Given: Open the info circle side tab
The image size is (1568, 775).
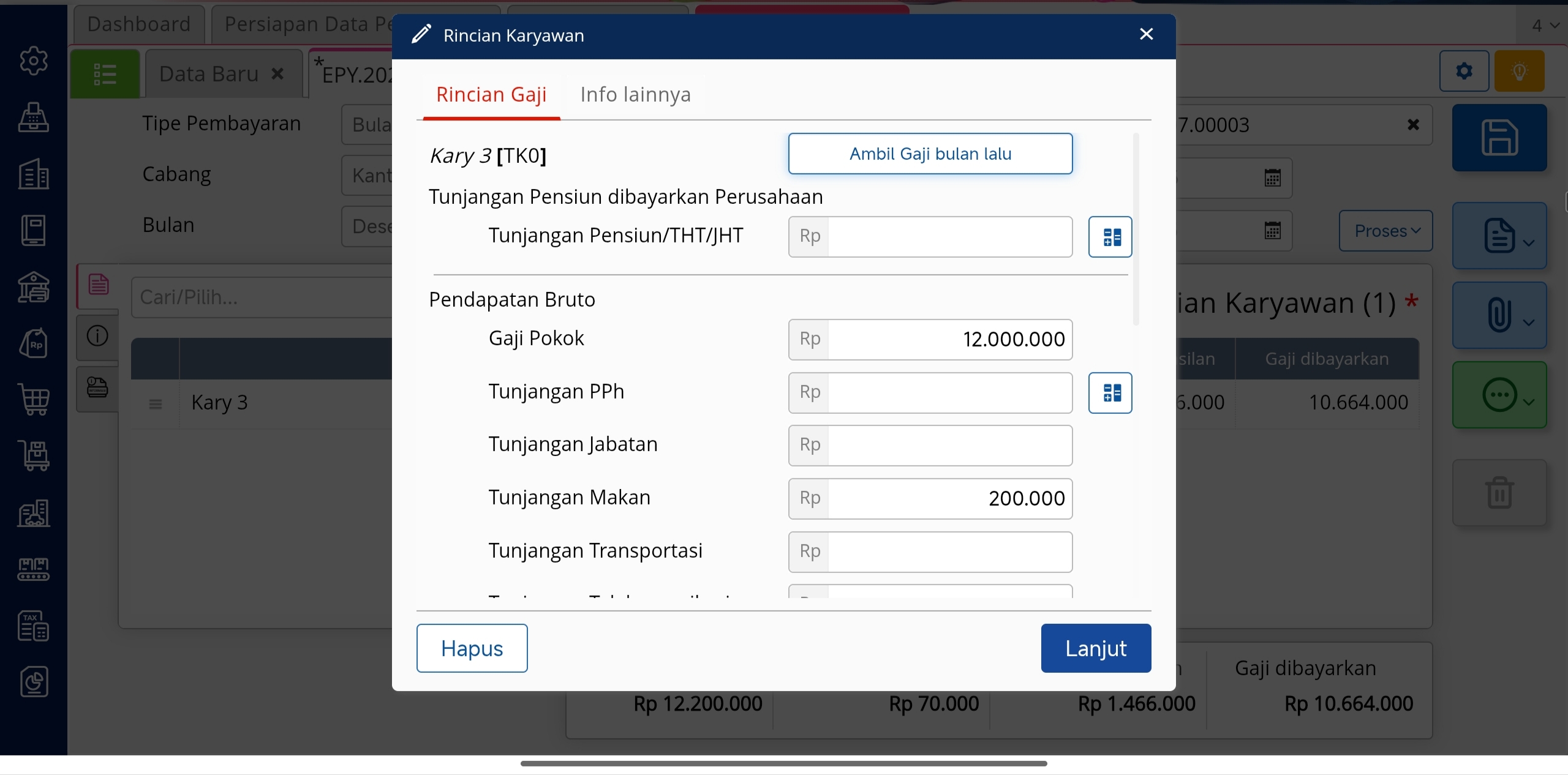Looking at the screenshot, I should (x=97, y=336).
